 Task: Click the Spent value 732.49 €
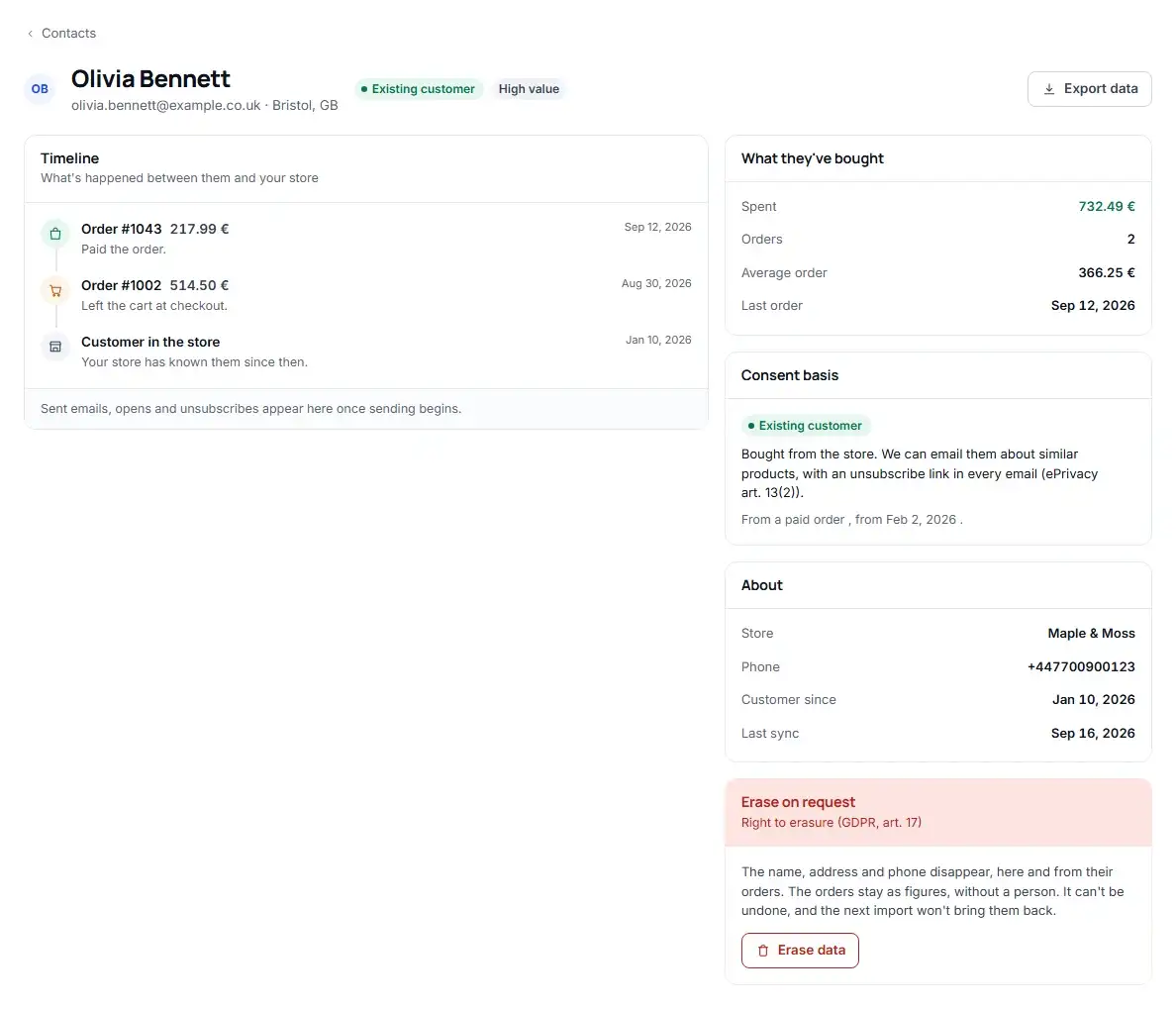point(1107,206)
